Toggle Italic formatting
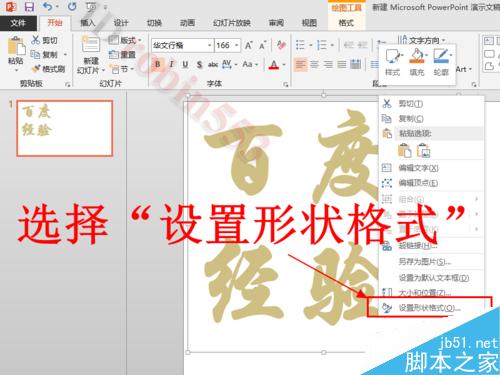Screen dimensions: 500x375 coord(171,64)
